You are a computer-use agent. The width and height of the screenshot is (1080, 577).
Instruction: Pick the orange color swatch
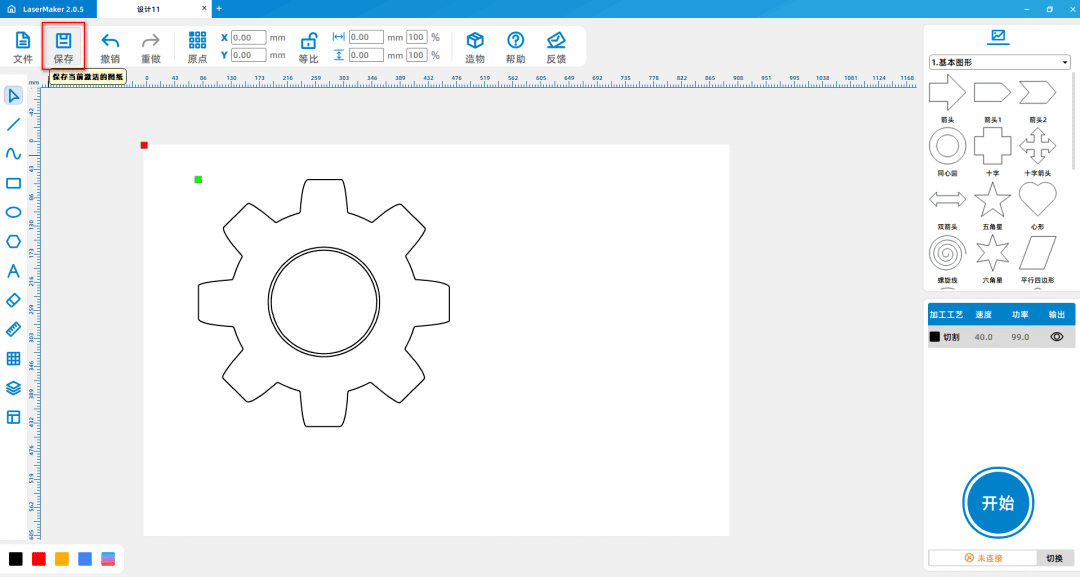point(62,559)
